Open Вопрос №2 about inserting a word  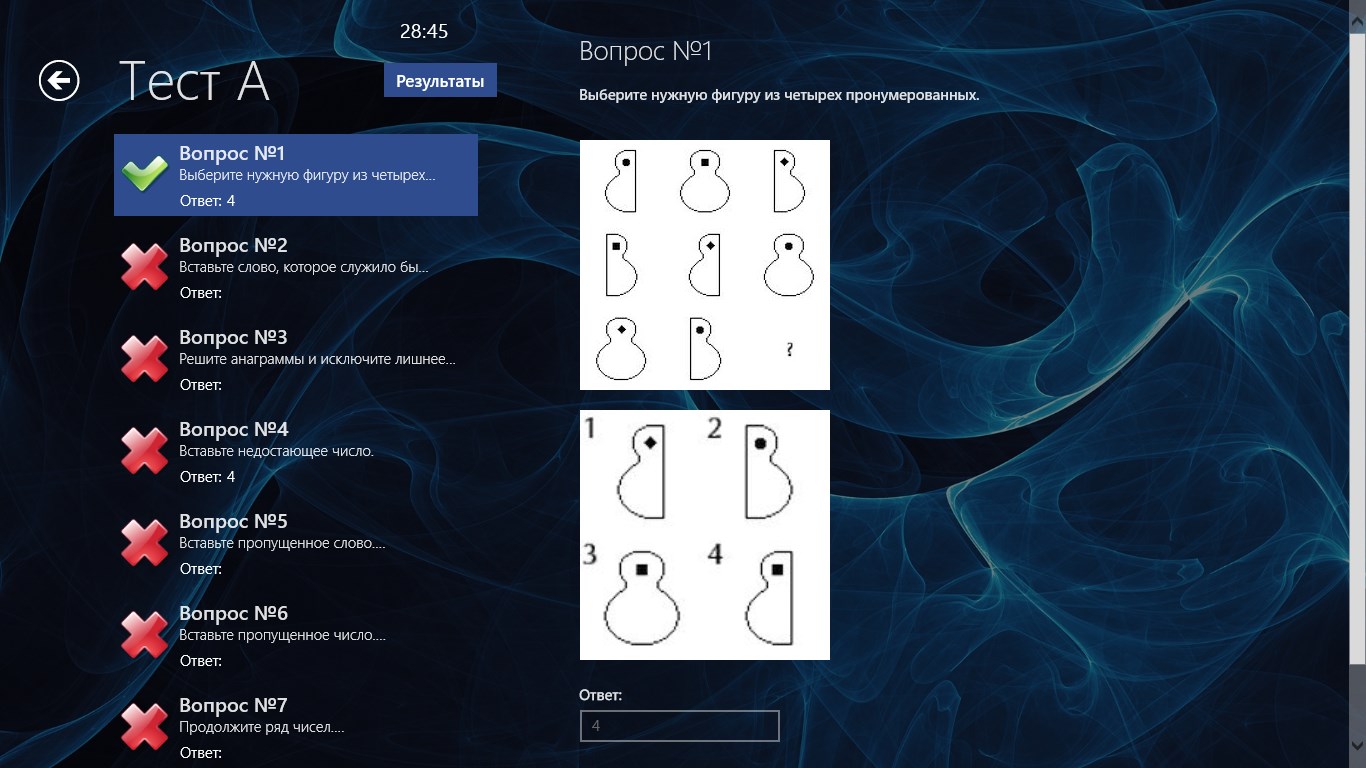[x=296, y=267]
